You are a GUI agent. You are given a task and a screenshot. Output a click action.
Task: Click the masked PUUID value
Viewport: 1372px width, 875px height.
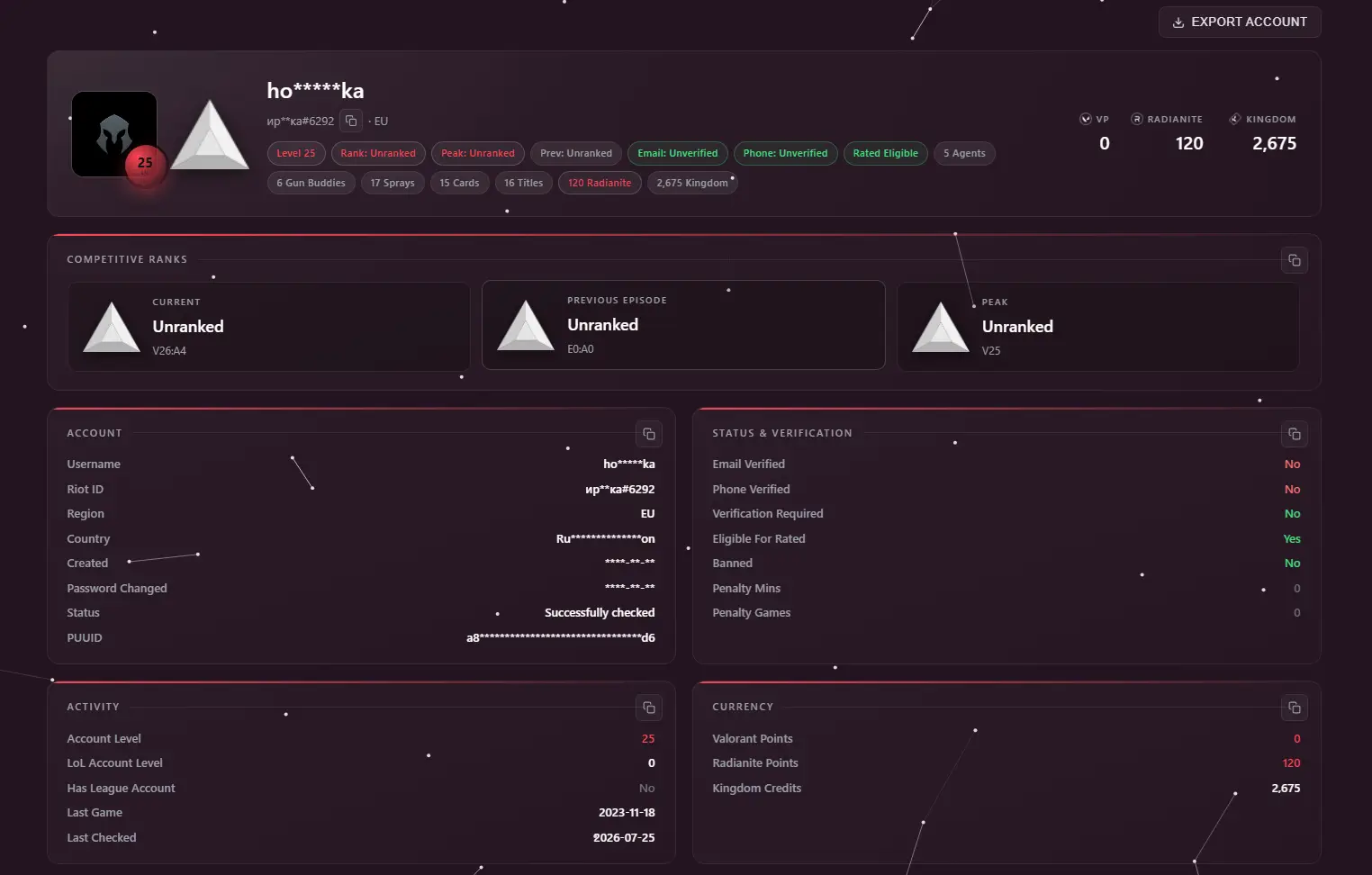tap(561, 638)
